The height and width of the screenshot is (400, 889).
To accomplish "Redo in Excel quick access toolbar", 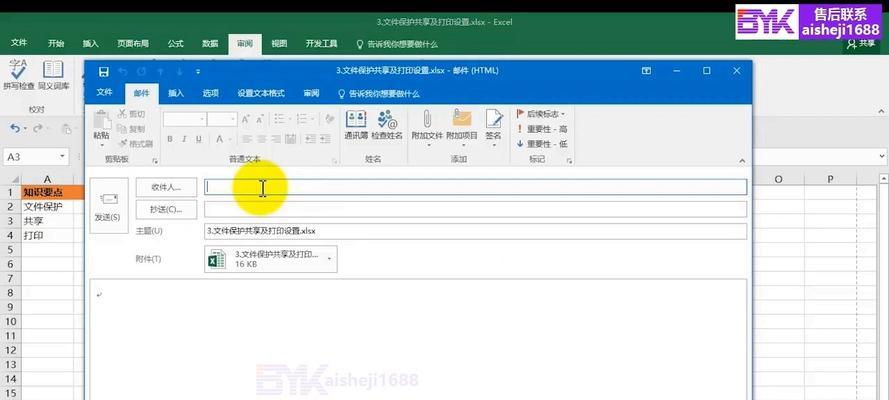I will [x=37, y=129].
